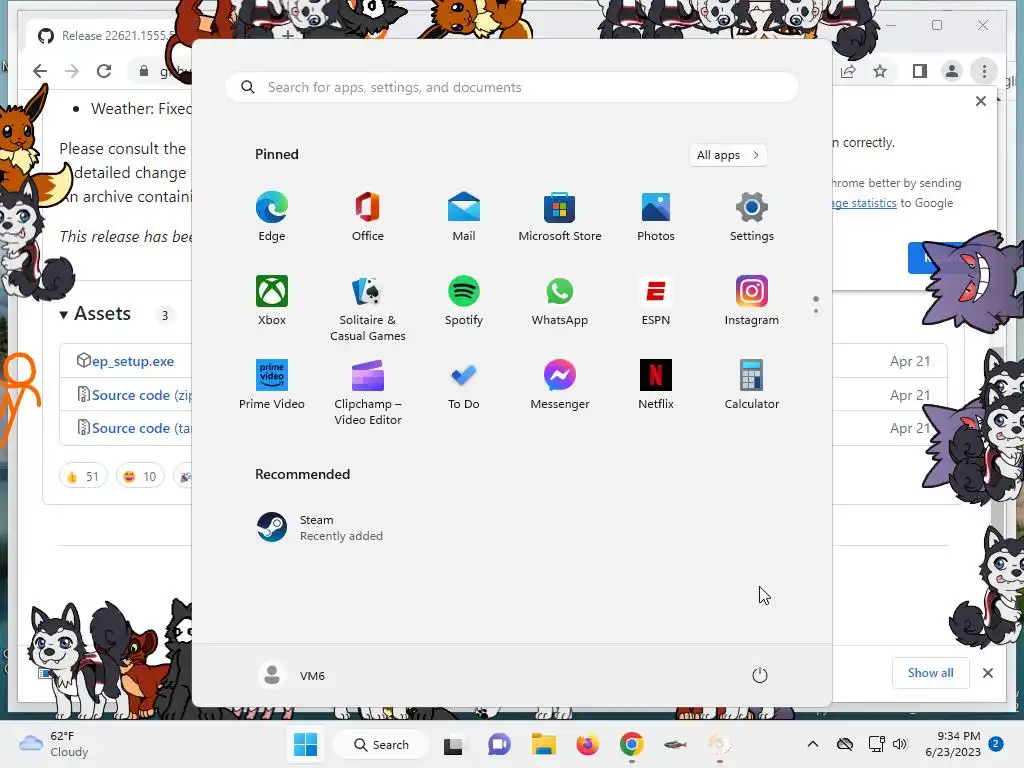Open the Chat taskbar icon

coord(499,744)
